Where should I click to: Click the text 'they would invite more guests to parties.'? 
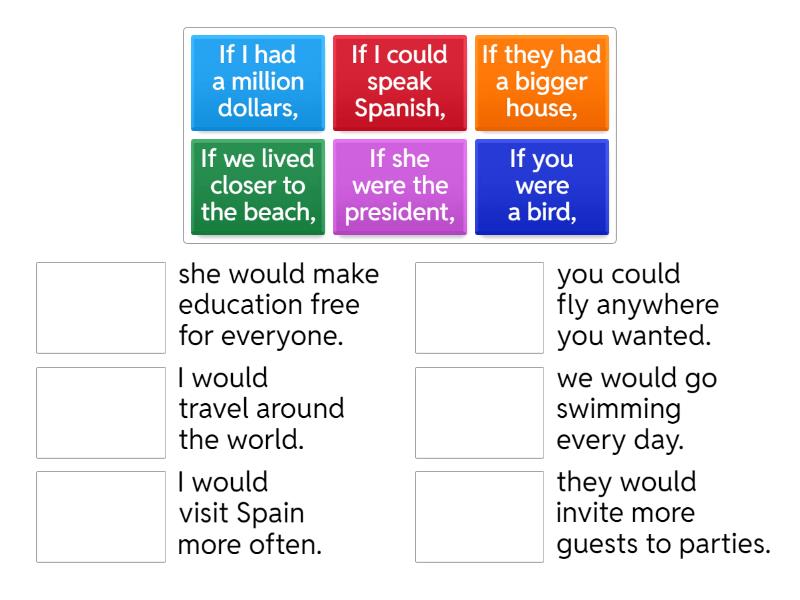(663, 514)
